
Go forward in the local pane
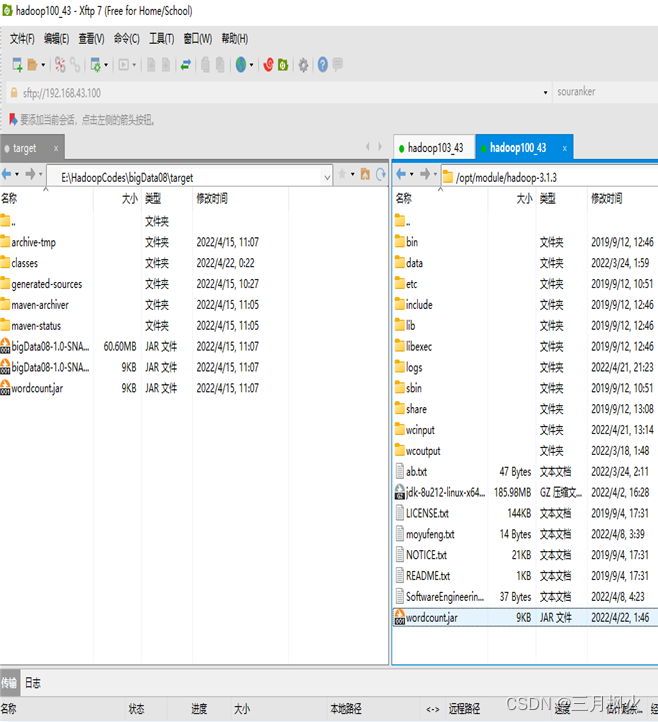point(30,174)
